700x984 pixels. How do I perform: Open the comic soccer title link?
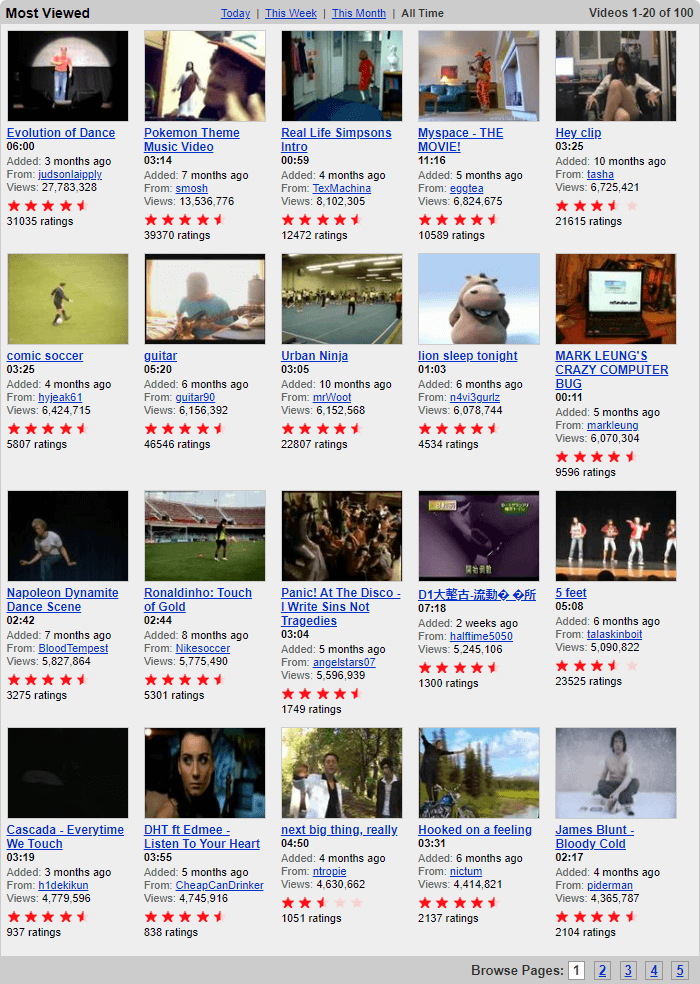(x=45, y=356)
